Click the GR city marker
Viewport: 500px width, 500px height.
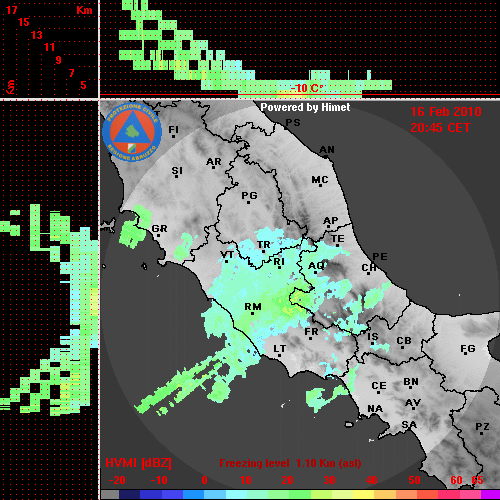click(159, 230)
